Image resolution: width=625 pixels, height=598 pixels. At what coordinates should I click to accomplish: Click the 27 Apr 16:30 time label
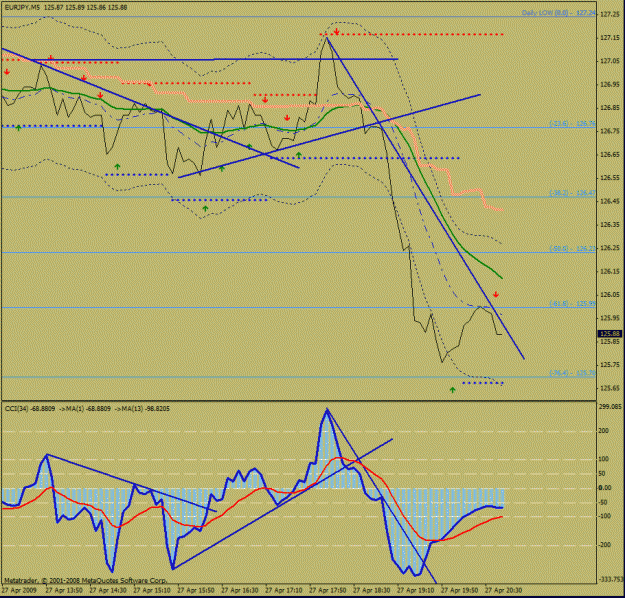tap(240, 590)
